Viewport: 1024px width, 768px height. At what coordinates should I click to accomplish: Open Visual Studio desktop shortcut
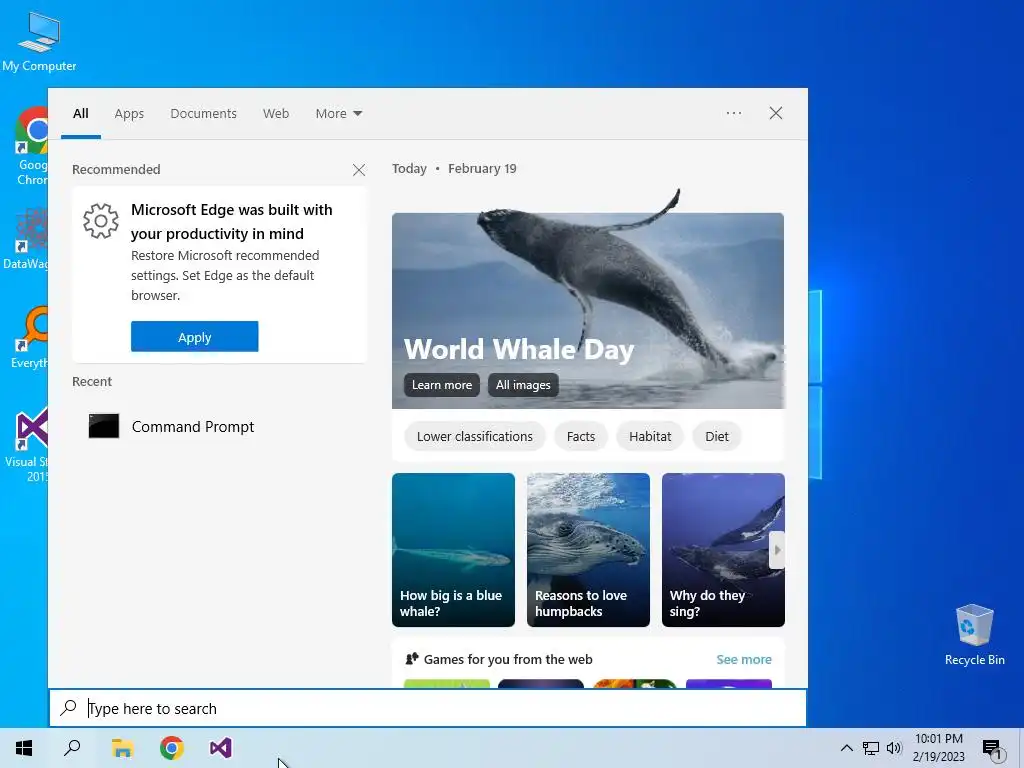click(27, 445)
